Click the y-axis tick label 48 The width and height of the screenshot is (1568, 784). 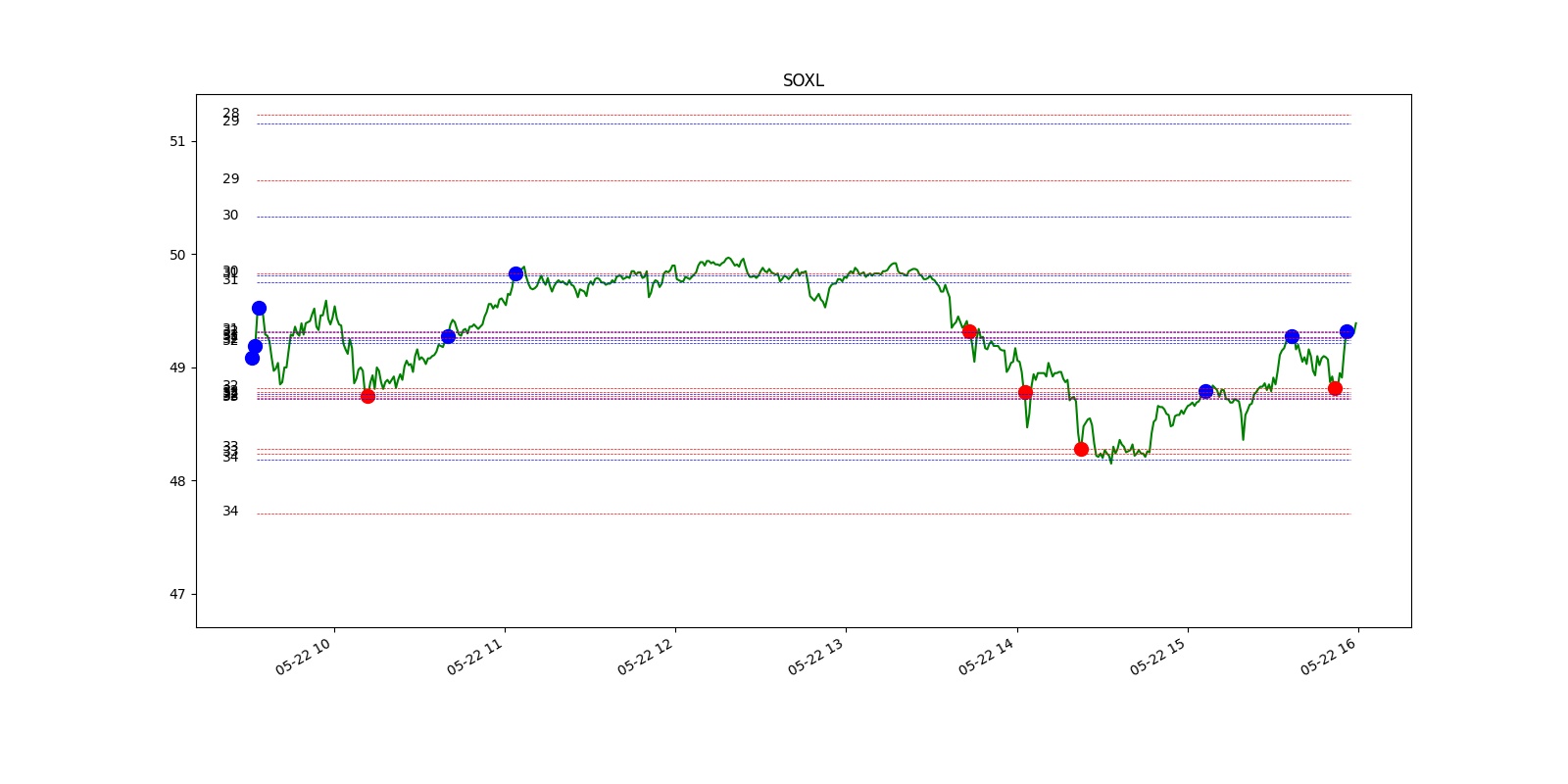coord(177,481)
